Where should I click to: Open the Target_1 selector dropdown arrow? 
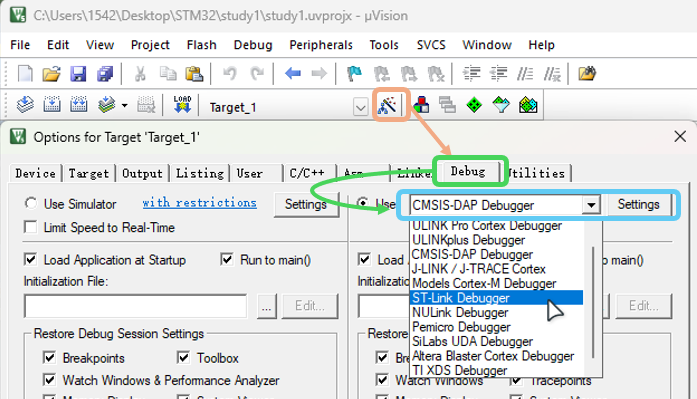pyautogui.click(x=361, y=107)
